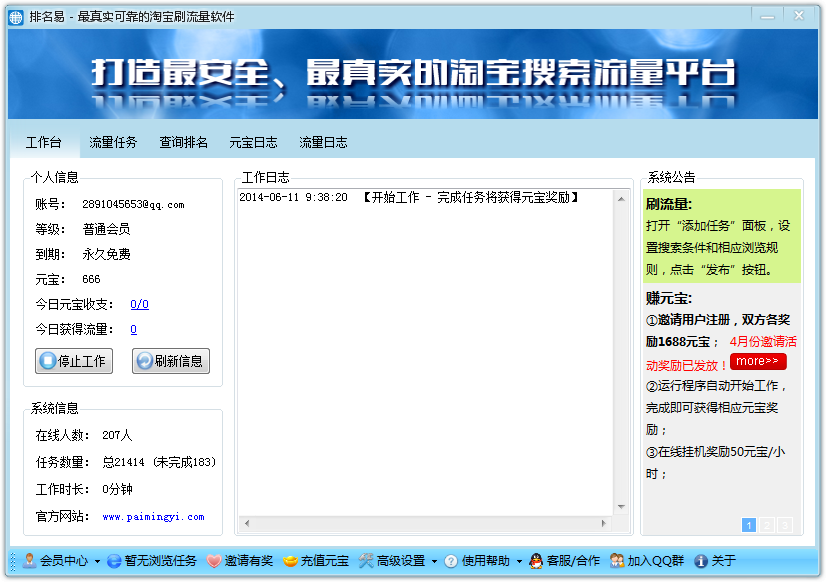Click the 工作时长 0分钟 value
Image resolution: width=826 pixels, height=582 pixels.
pyautogui.click(x=117, y=489)
